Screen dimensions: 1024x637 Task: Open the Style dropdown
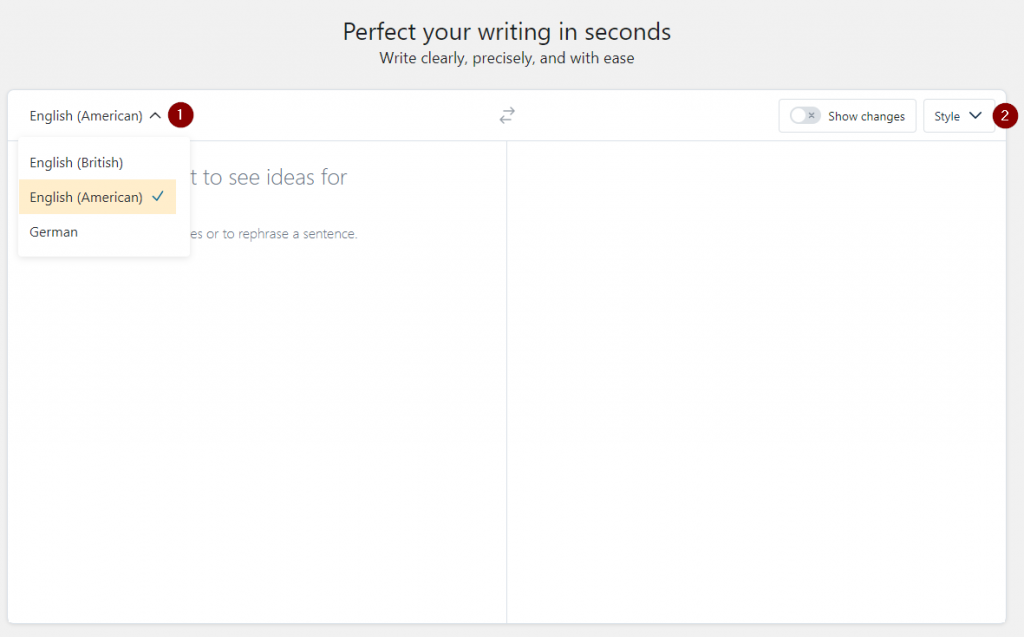coord(957,116)
